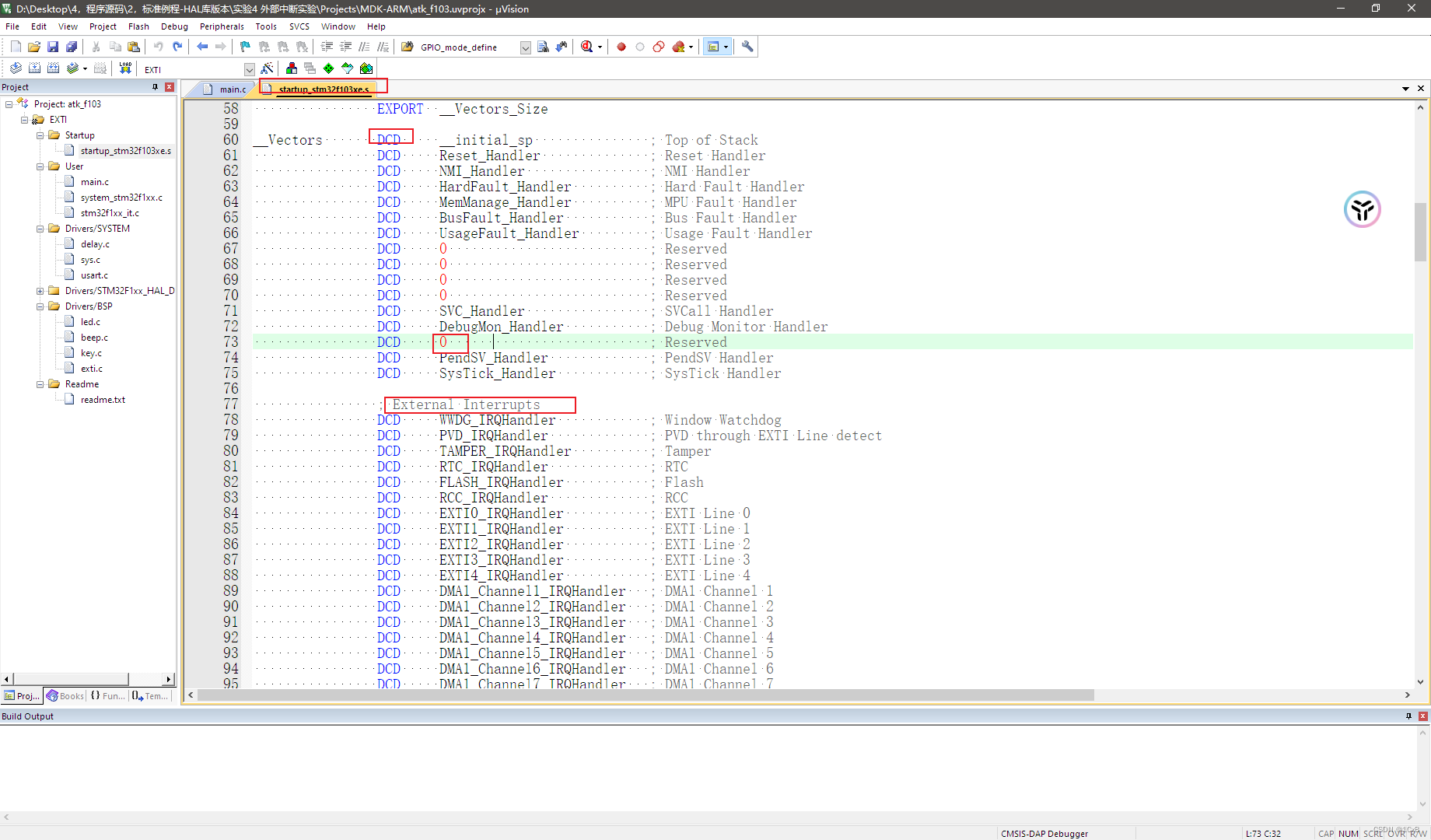Collapse the Startup folder

(x=40, y=135)
